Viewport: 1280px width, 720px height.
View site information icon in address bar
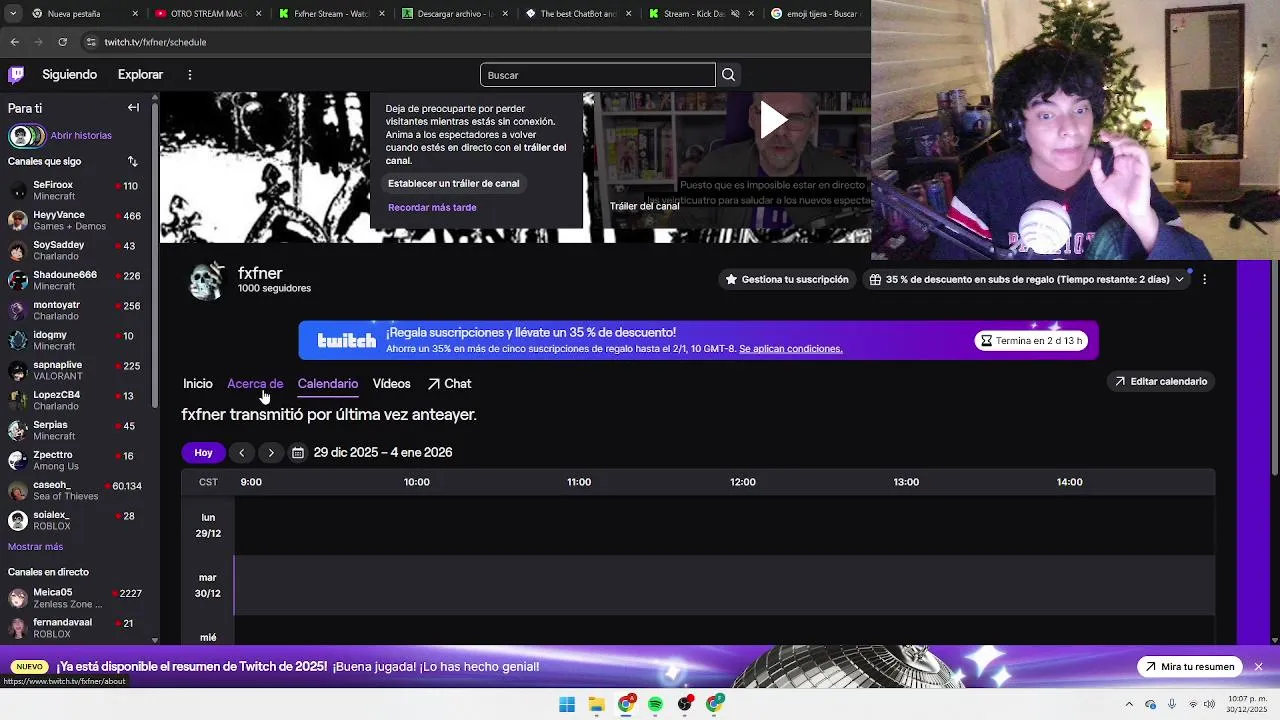91,42
